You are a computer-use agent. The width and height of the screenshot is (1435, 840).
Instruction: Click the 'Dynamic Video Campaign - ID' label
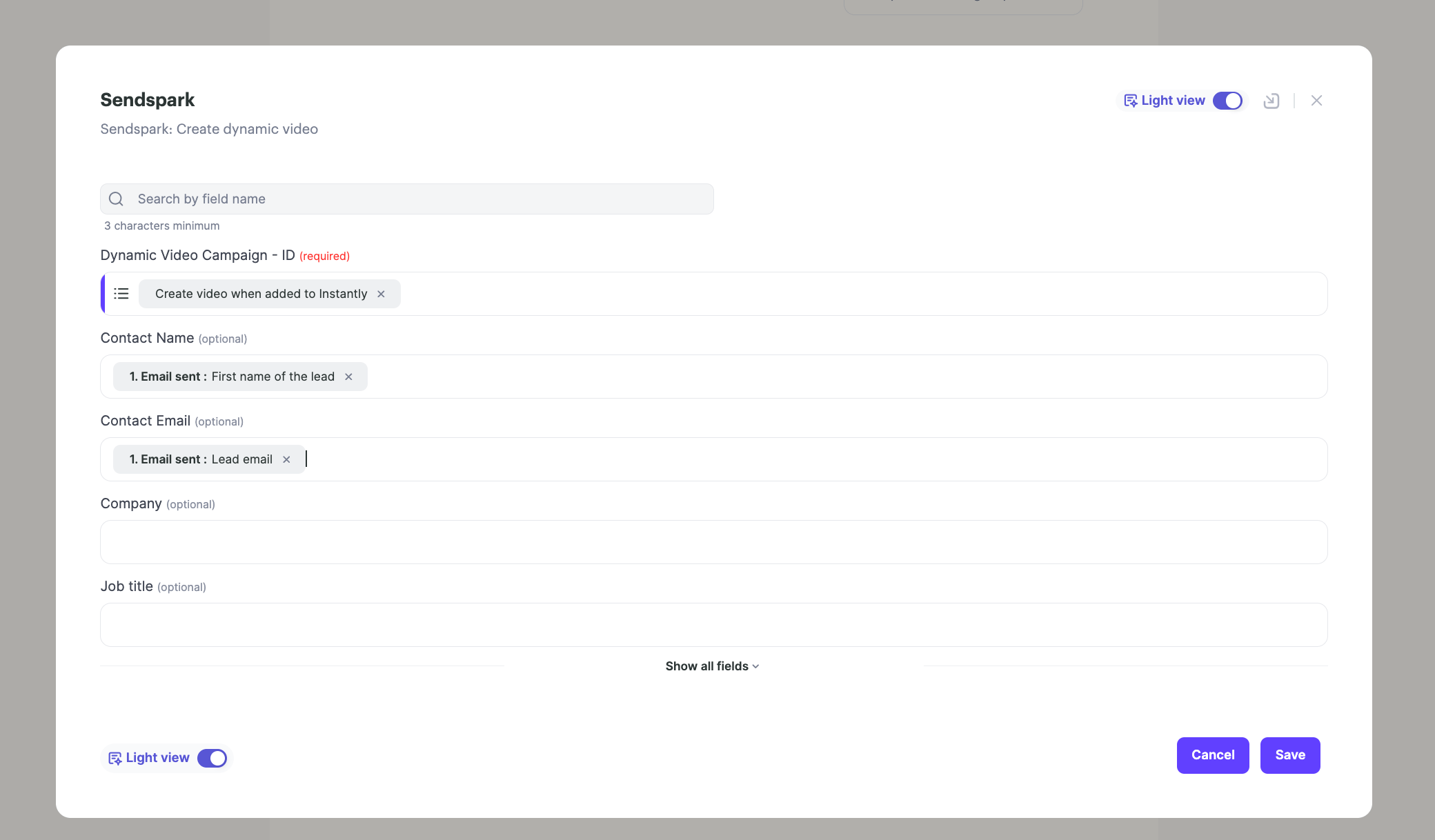197,255
